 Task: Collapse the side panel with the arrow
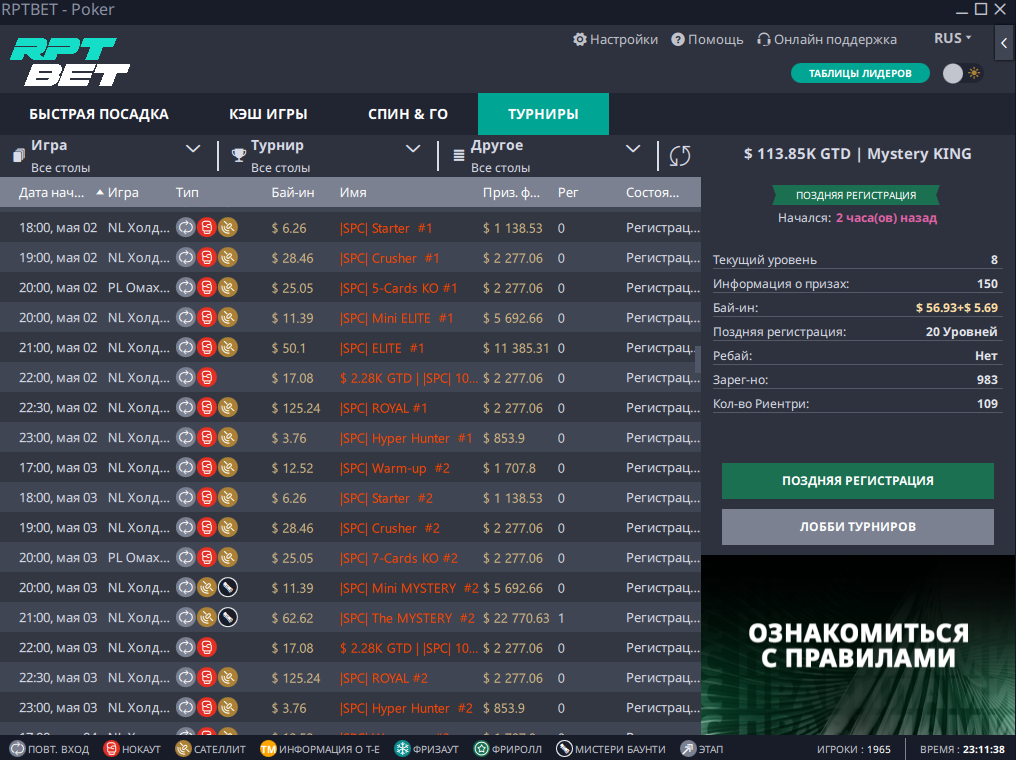pos(1004,43)
